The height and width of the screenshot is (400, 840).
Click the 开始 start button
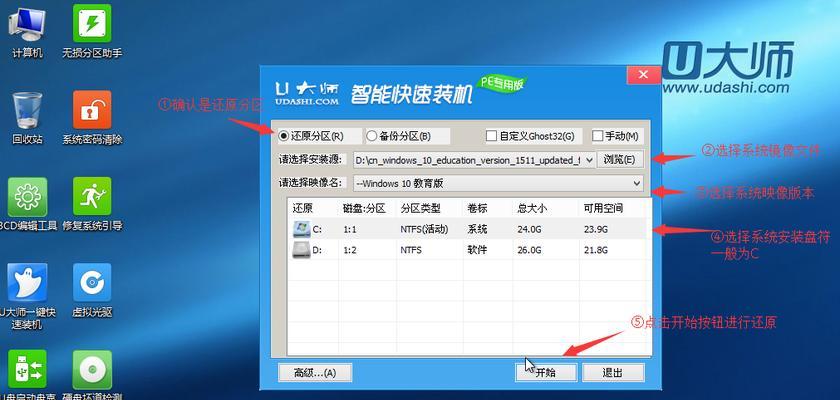click(x=546, y=373)
